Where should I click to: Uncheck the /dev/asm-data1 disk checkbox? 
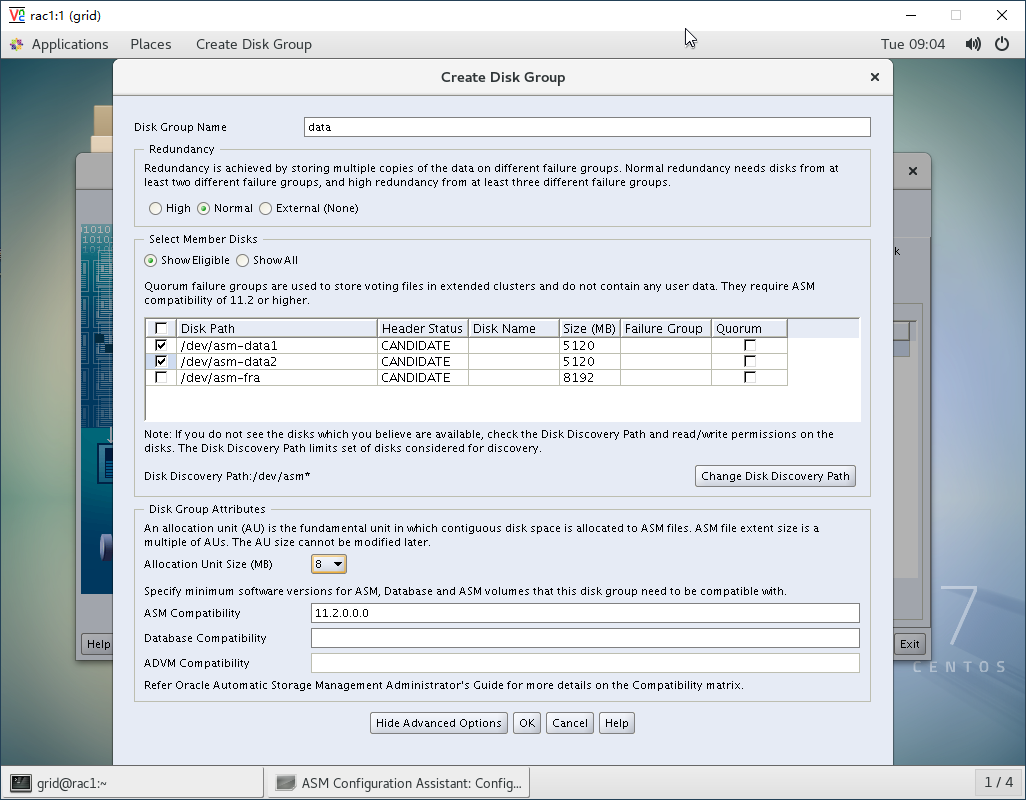[x=161, y=345]
